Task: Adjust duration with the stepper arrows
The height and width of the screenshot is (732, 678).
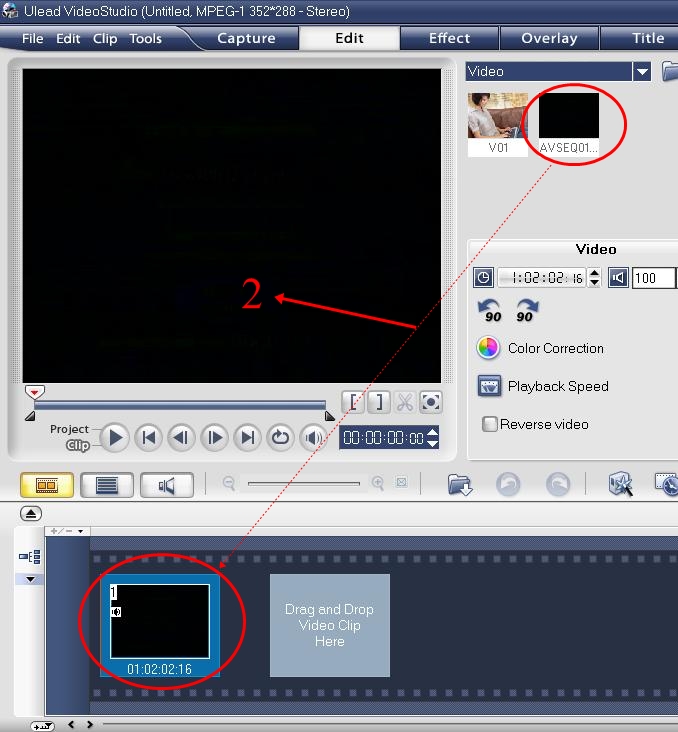Action: pos(594,278)
